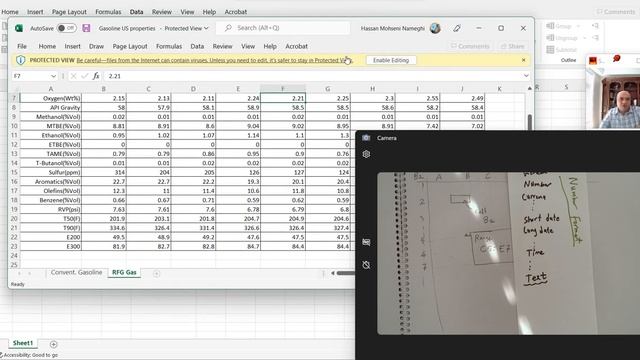Click the 'RVP(psi)' cell
This screenshot has height=360, width=640.
point(51,209)
